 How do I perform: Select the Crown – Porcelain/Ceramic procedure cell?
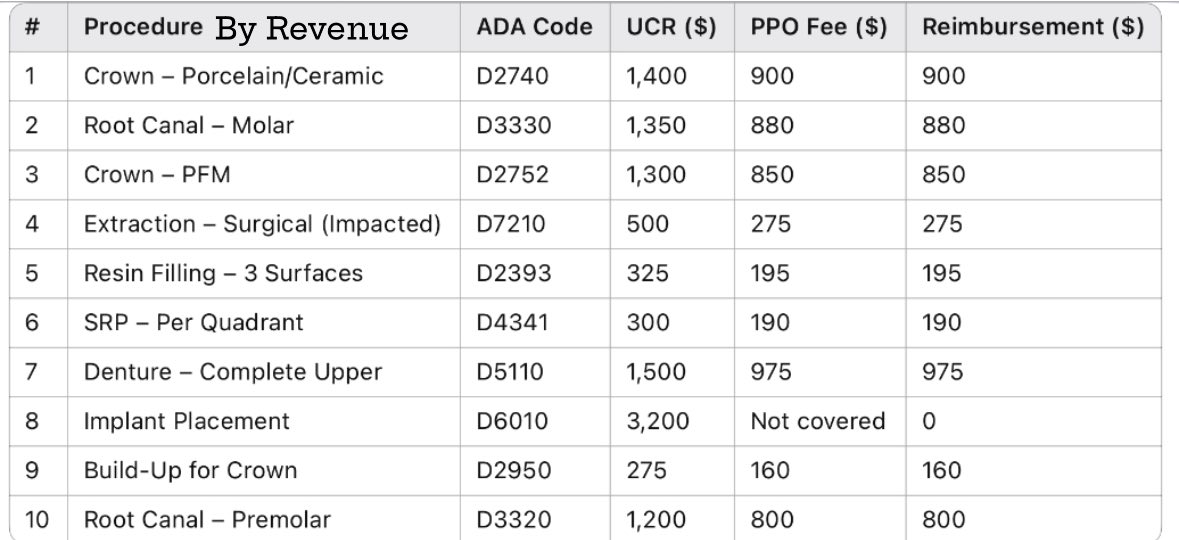pyautogui.click(x=233, y=76)
